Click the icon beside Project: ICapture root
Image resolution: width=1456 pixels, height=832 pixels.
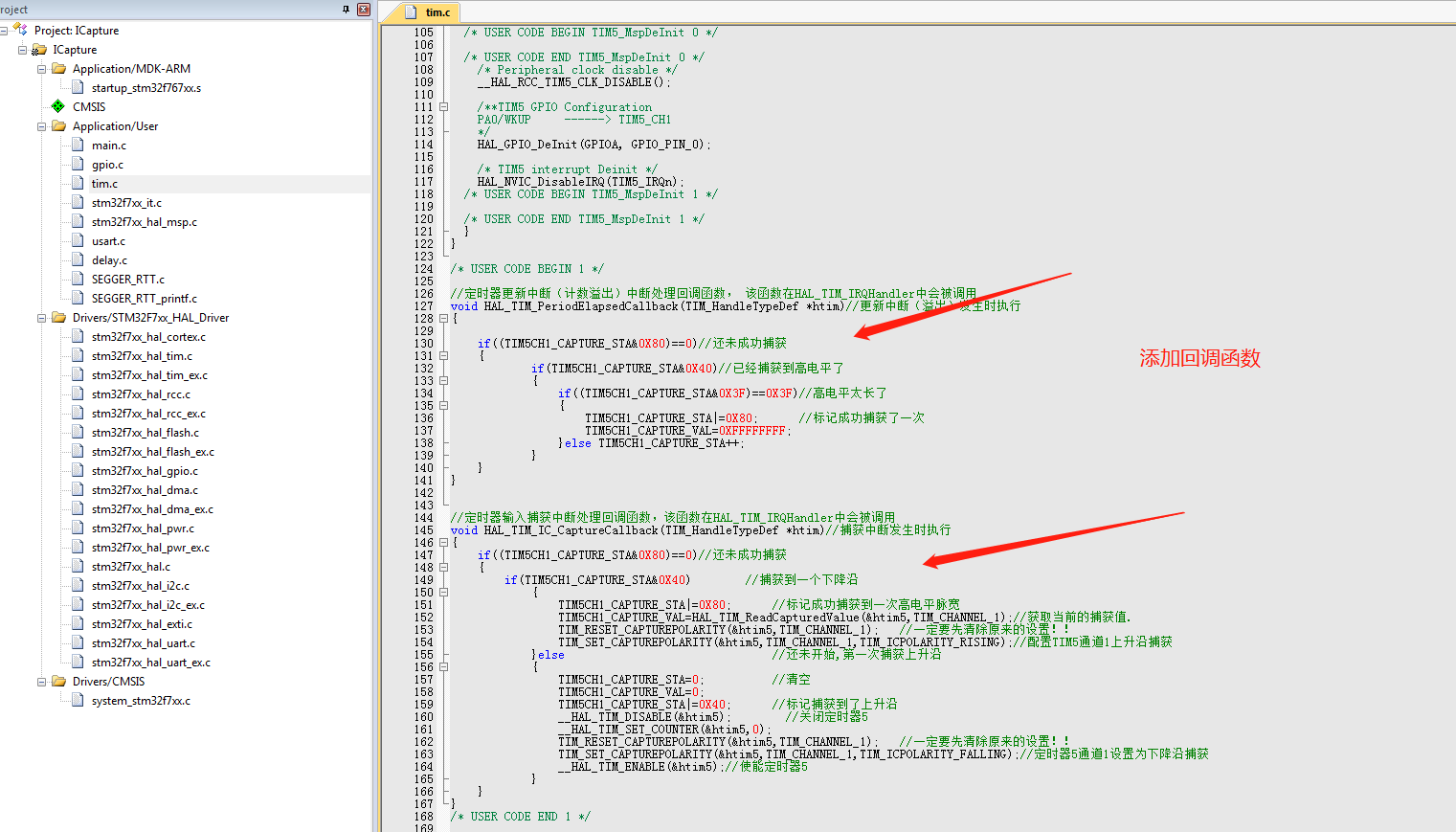(x=21, y=30)
